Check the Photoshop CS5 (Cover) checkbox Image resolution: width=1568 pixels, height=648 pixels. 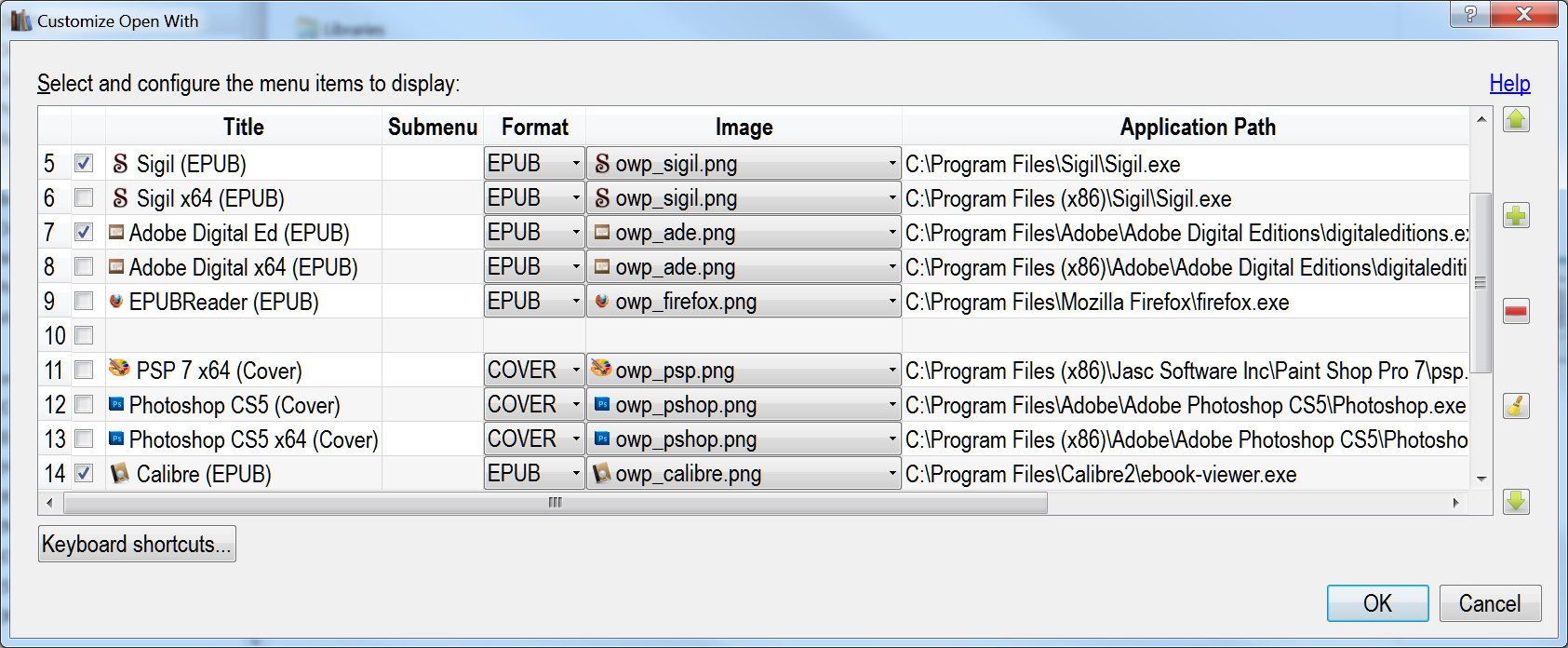(x=84, y=405)
